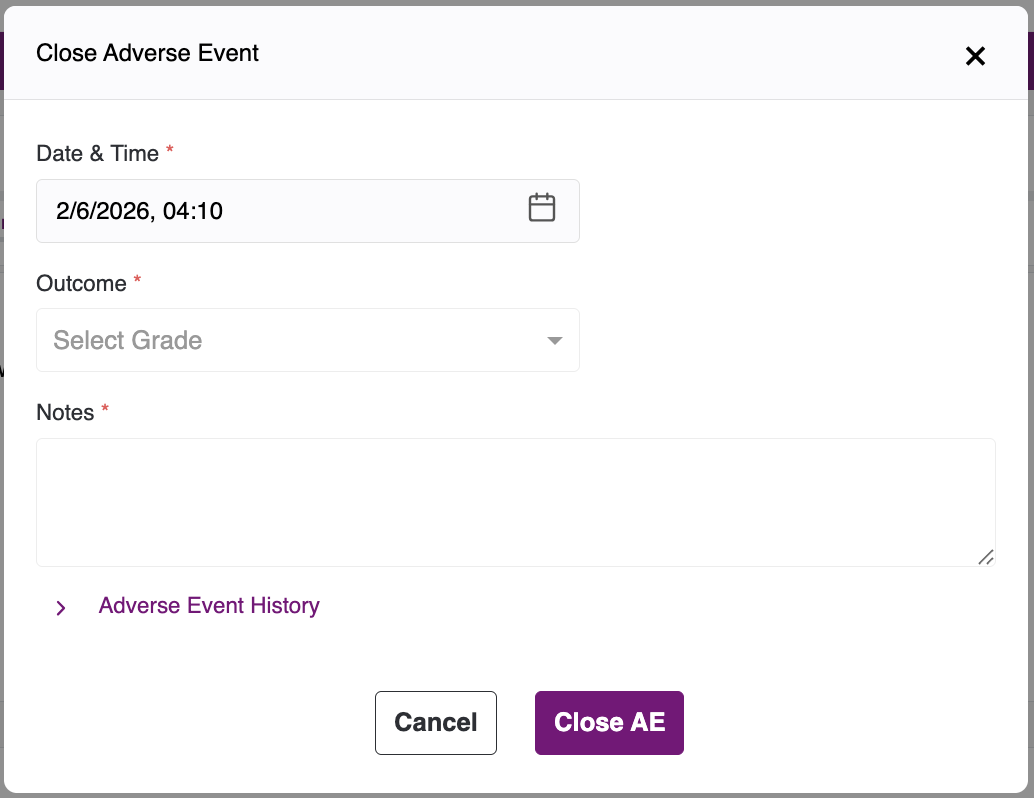Click the purple Close AE button
Image resolution: width=1034 pixels, height=798 pixels.
609,722
